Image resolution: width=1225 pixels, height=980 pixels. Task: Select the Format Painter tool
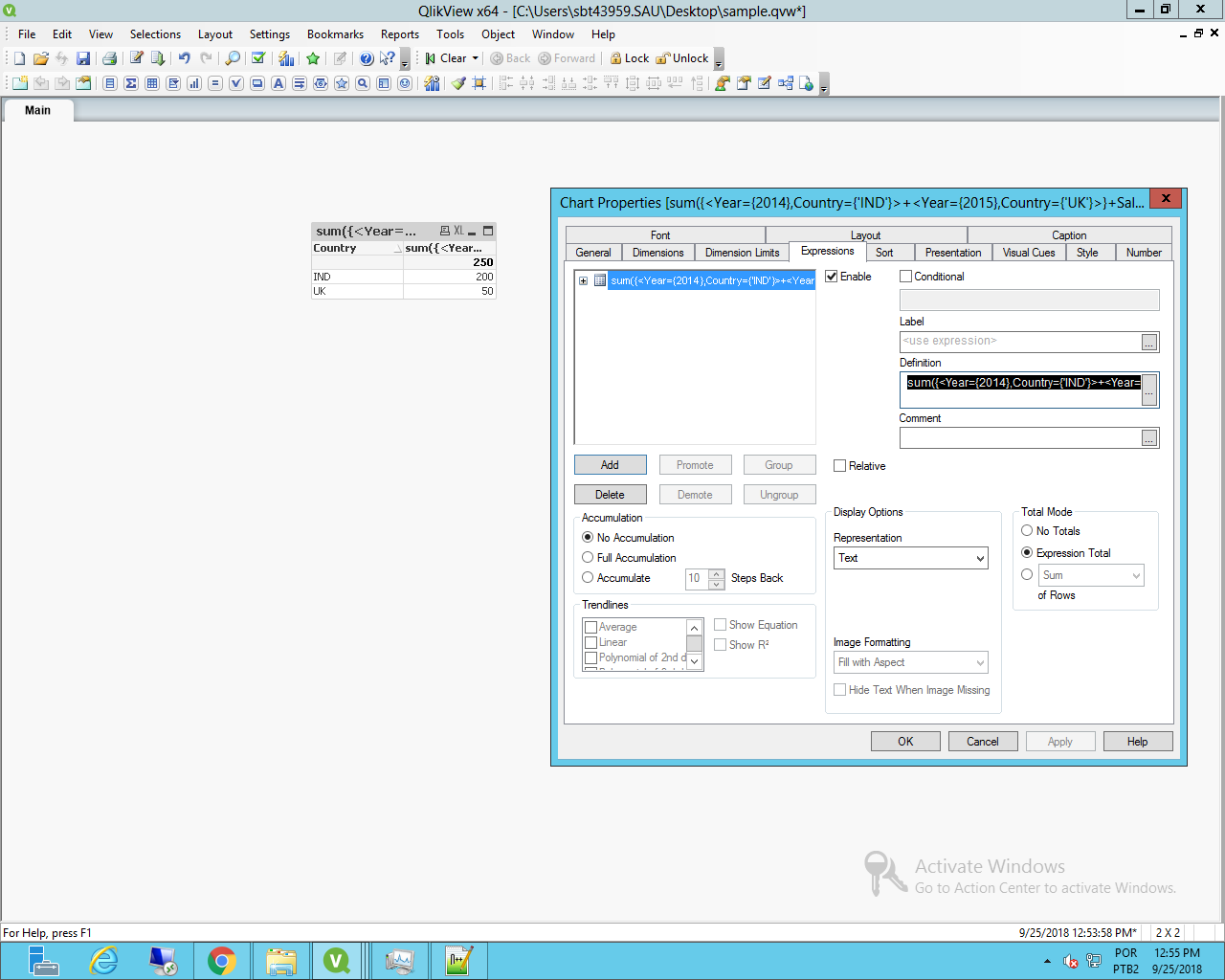tap(458, 83)
